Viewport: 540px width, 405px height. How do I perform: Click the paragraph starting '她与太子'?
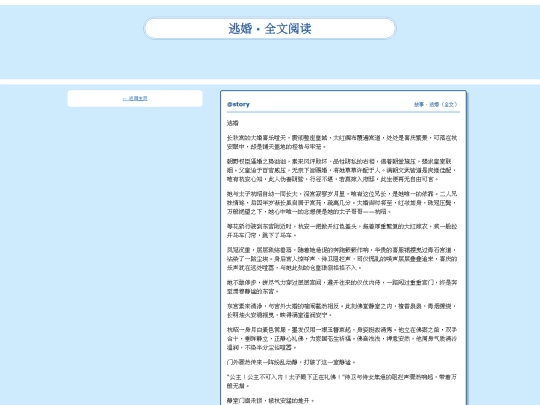point(342,202)
